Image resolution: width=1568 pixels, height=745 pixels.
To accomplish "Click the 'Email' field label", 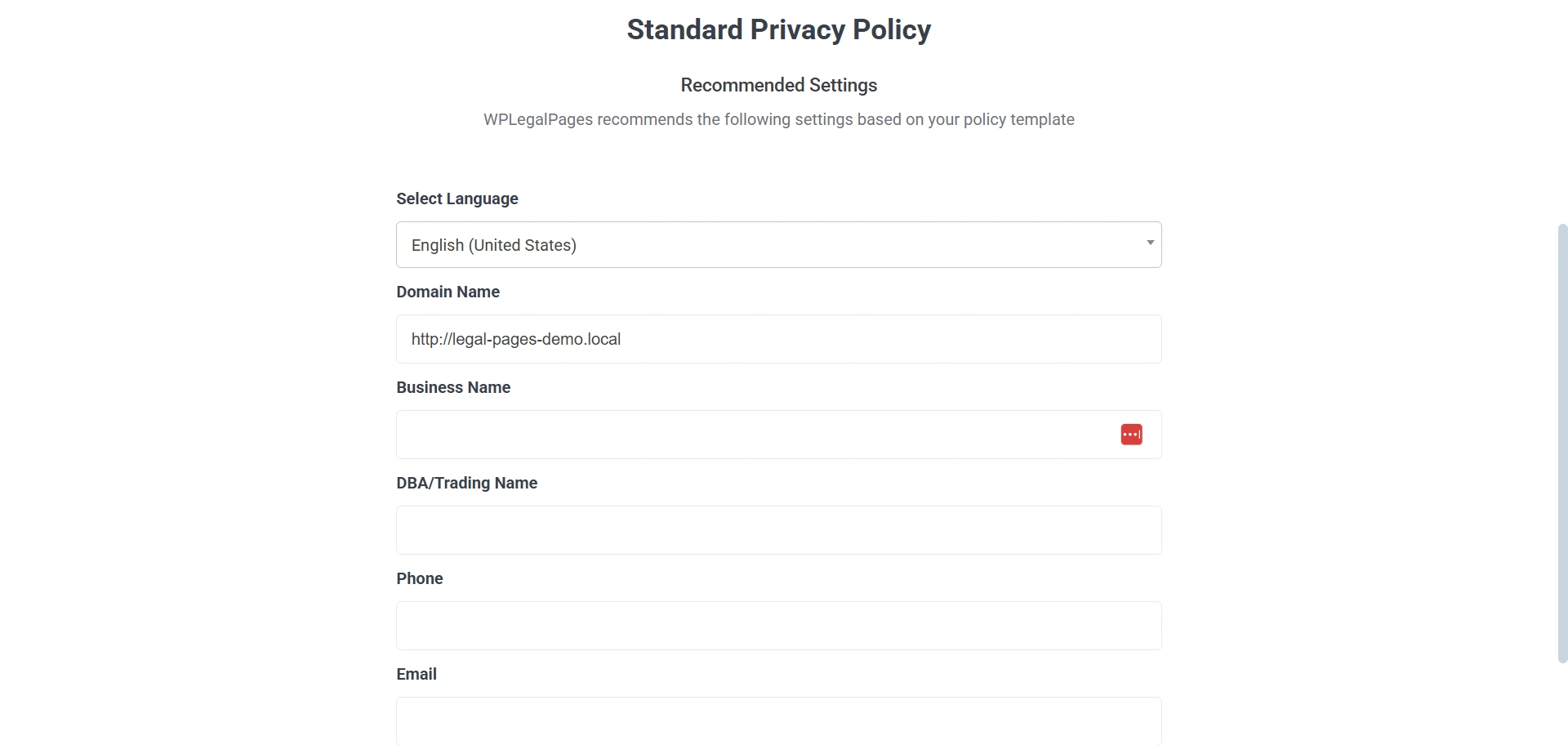I will 416,674.
